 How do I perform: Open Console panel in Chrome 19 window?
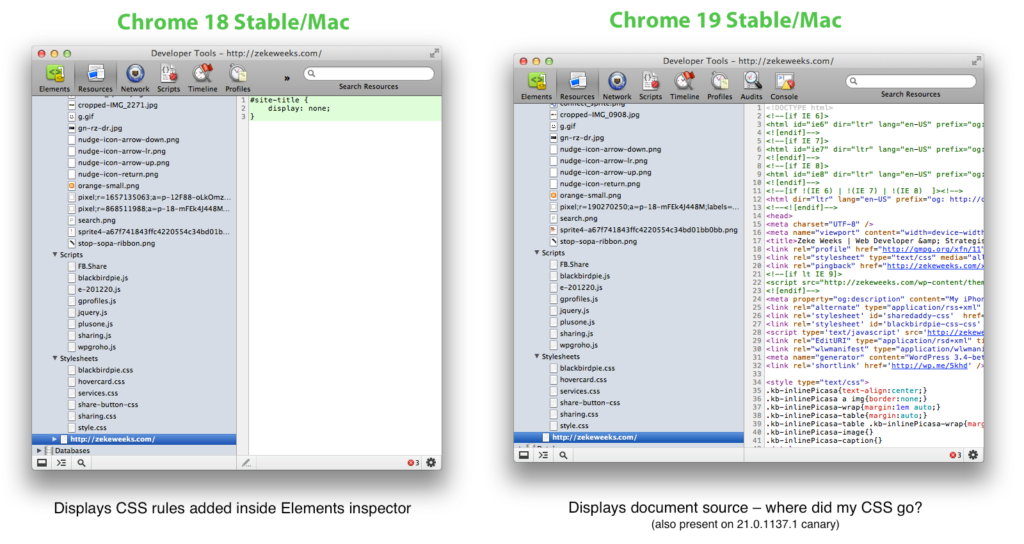click(x=784, y=86)
